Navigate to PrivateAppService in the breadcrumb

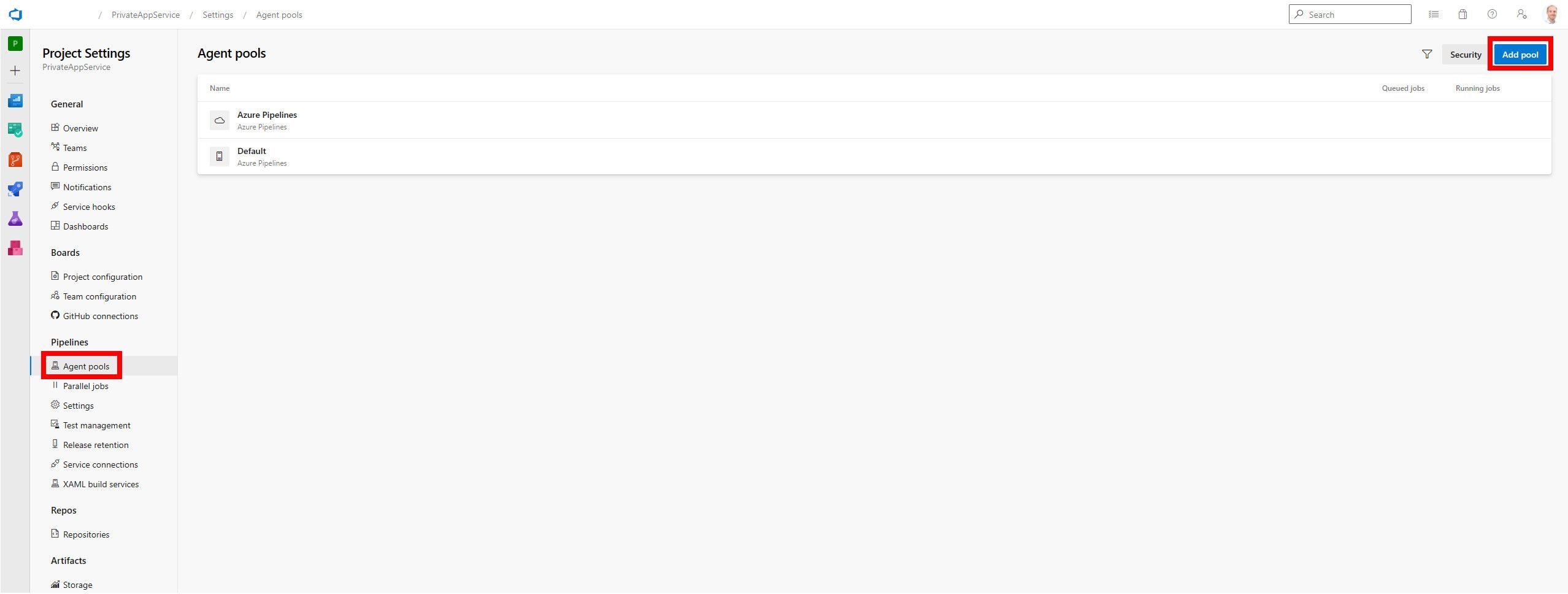145,14
